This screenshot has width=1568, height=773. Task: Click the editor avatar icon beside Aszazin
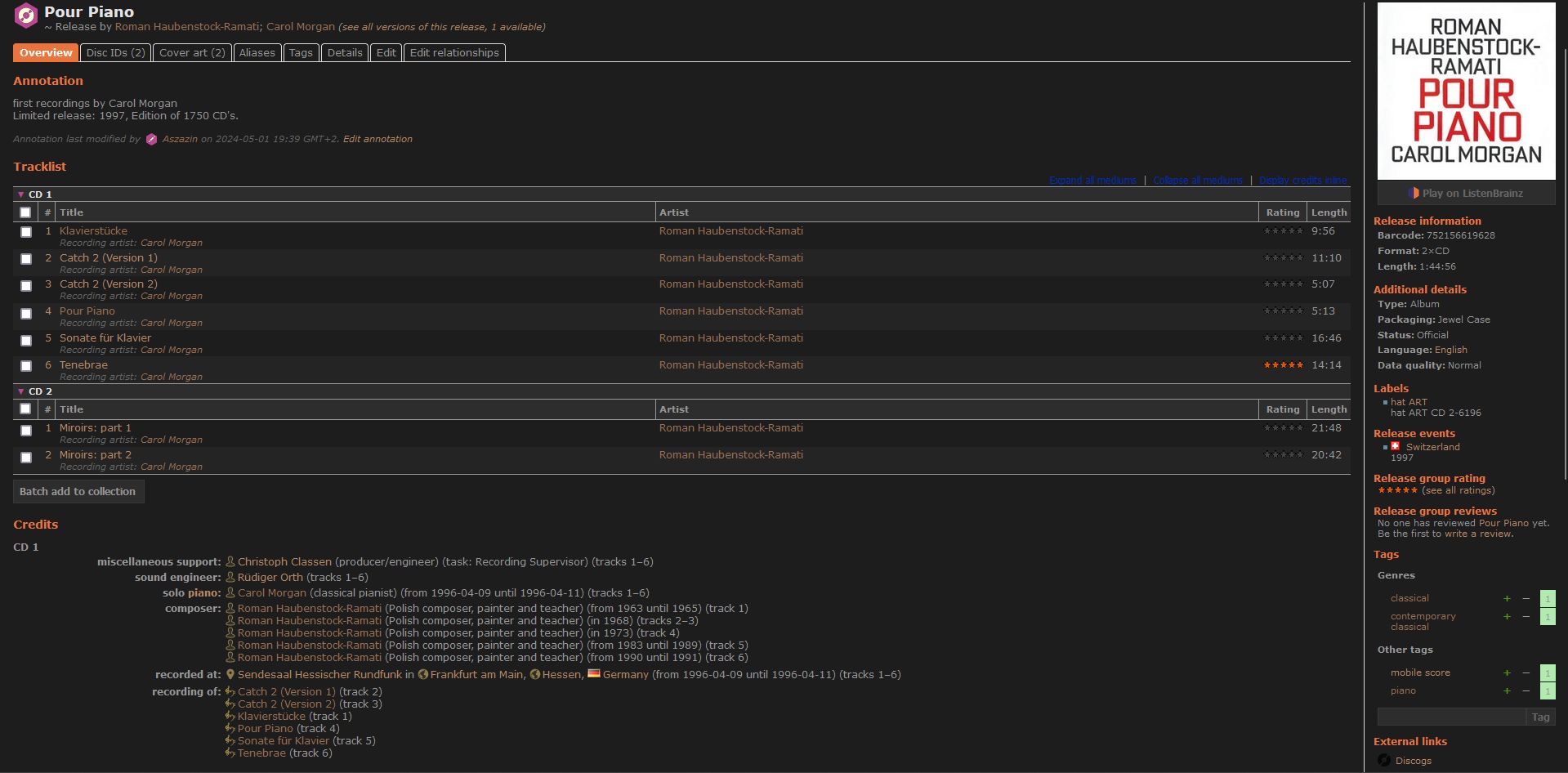click(151, 140)
